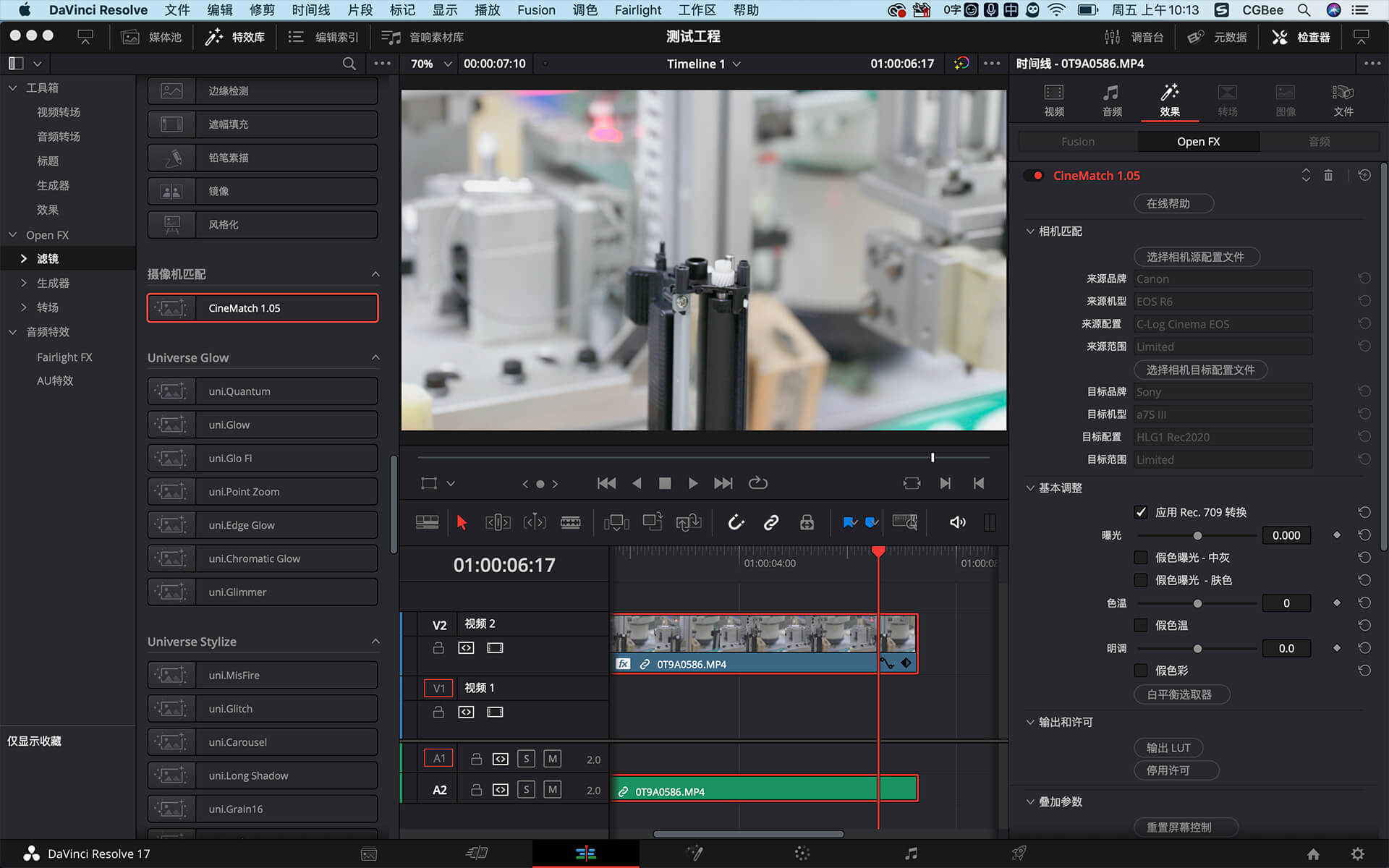Screen dimensions: 1389x868
Task: Jump to last frame
Action: point(723,483)
